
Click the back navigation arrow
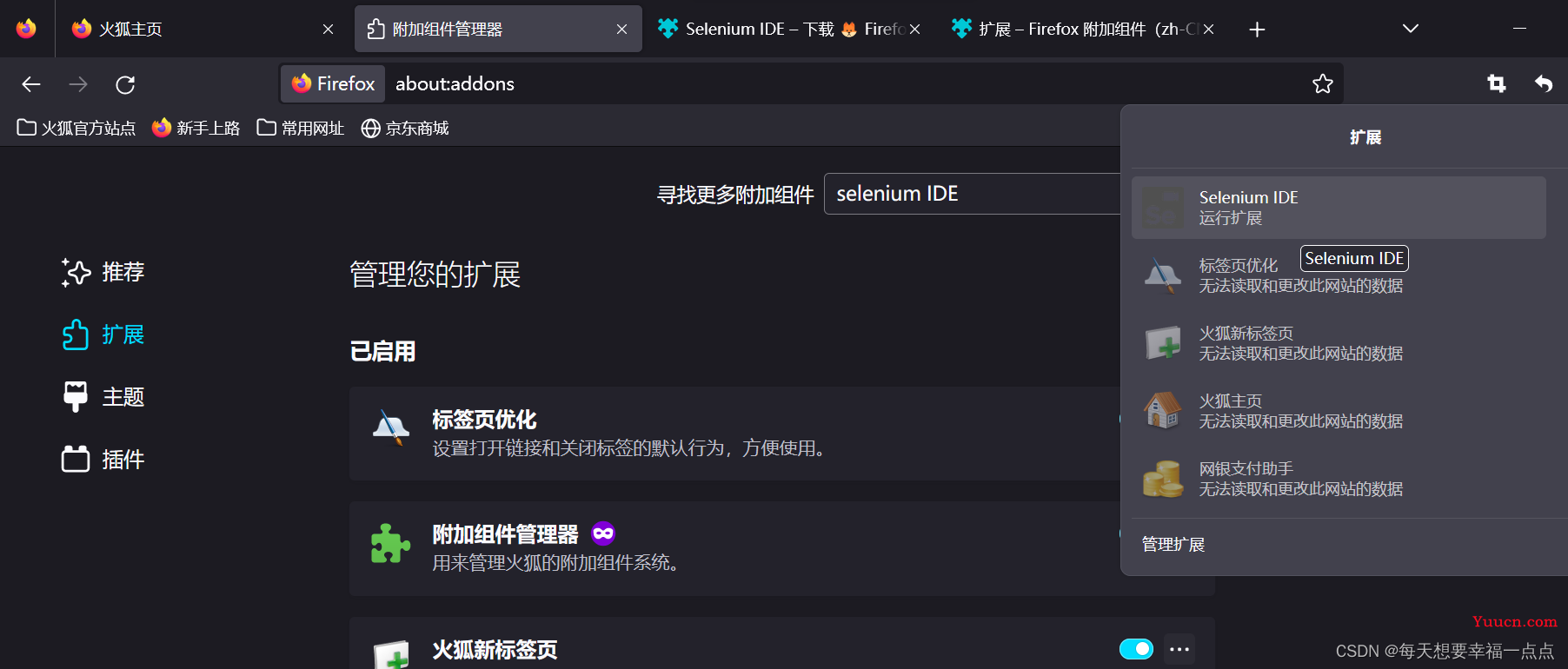click(31, 84)
